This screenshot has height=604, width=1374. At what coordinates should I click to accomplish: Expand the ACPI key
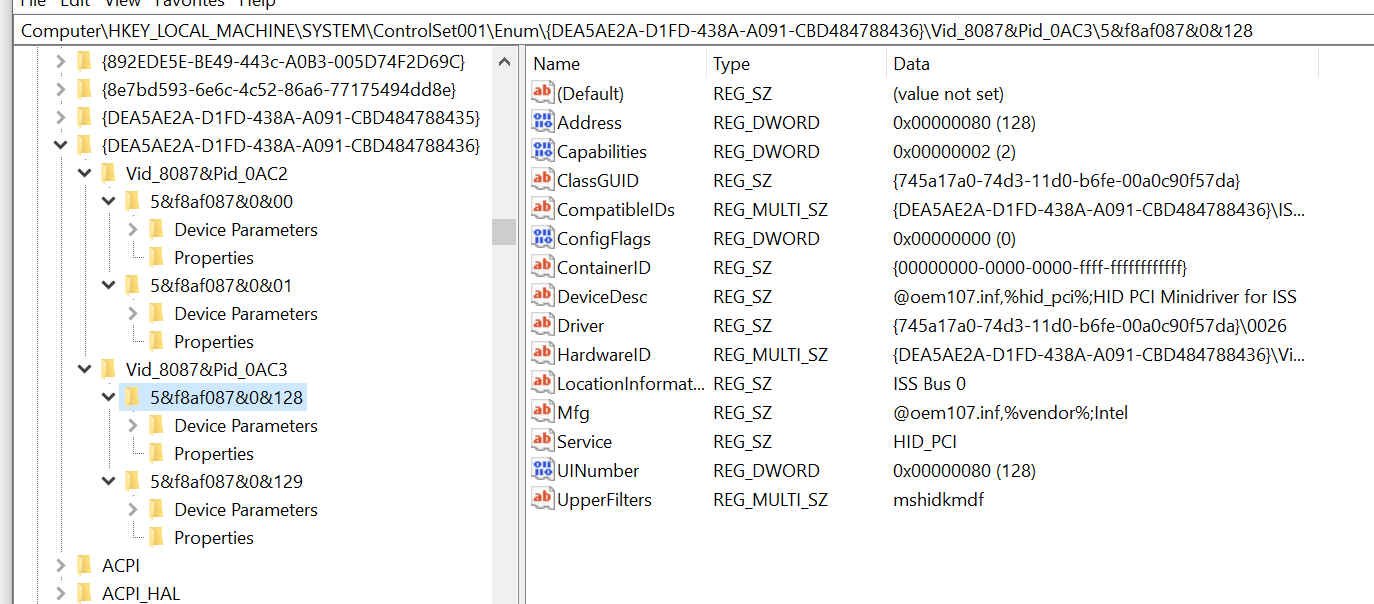[x=60, y=566]
